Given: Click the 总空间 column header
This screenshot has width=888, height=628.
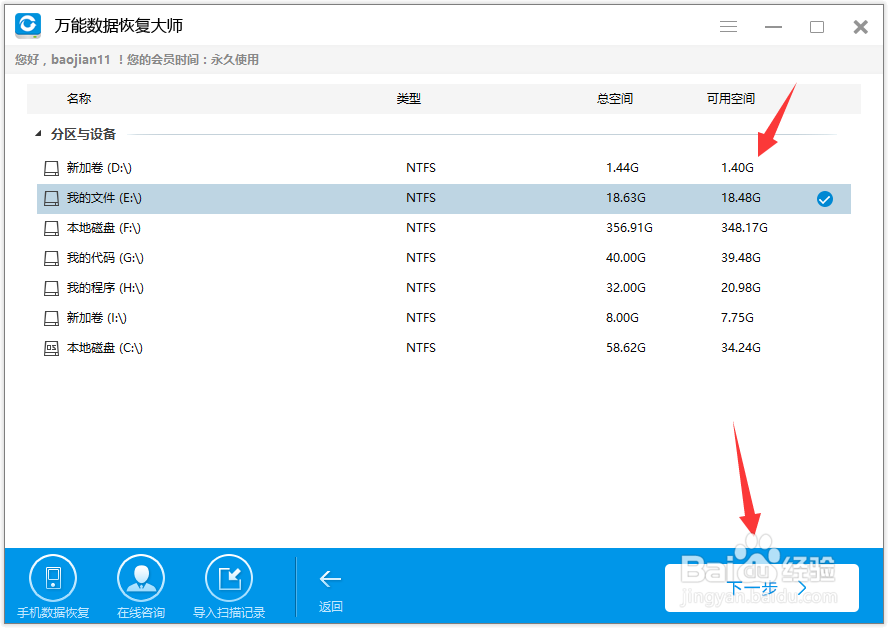Looking at the screenshot, I should 614,98.
